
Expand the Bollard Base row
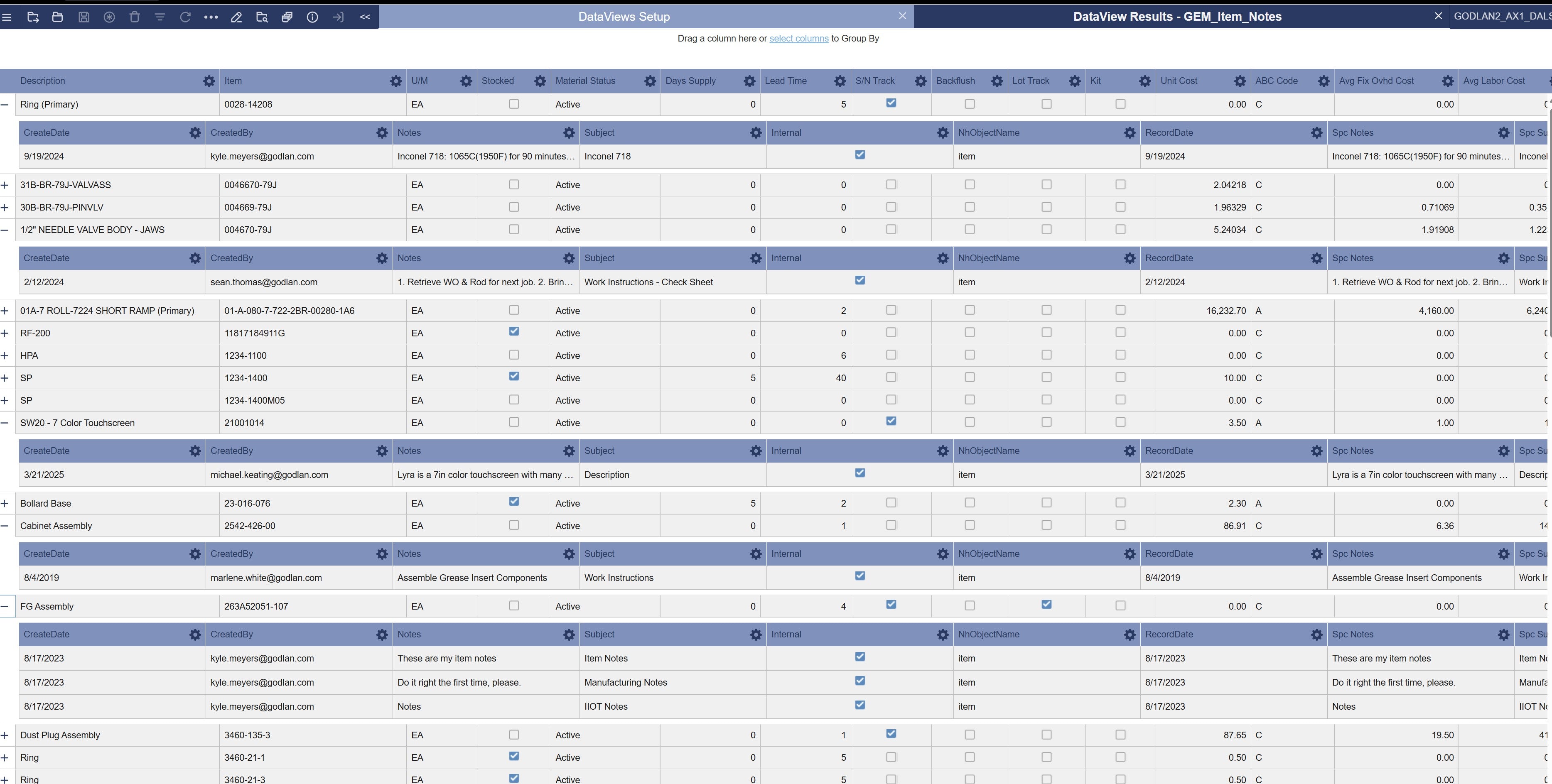(5, 503)
